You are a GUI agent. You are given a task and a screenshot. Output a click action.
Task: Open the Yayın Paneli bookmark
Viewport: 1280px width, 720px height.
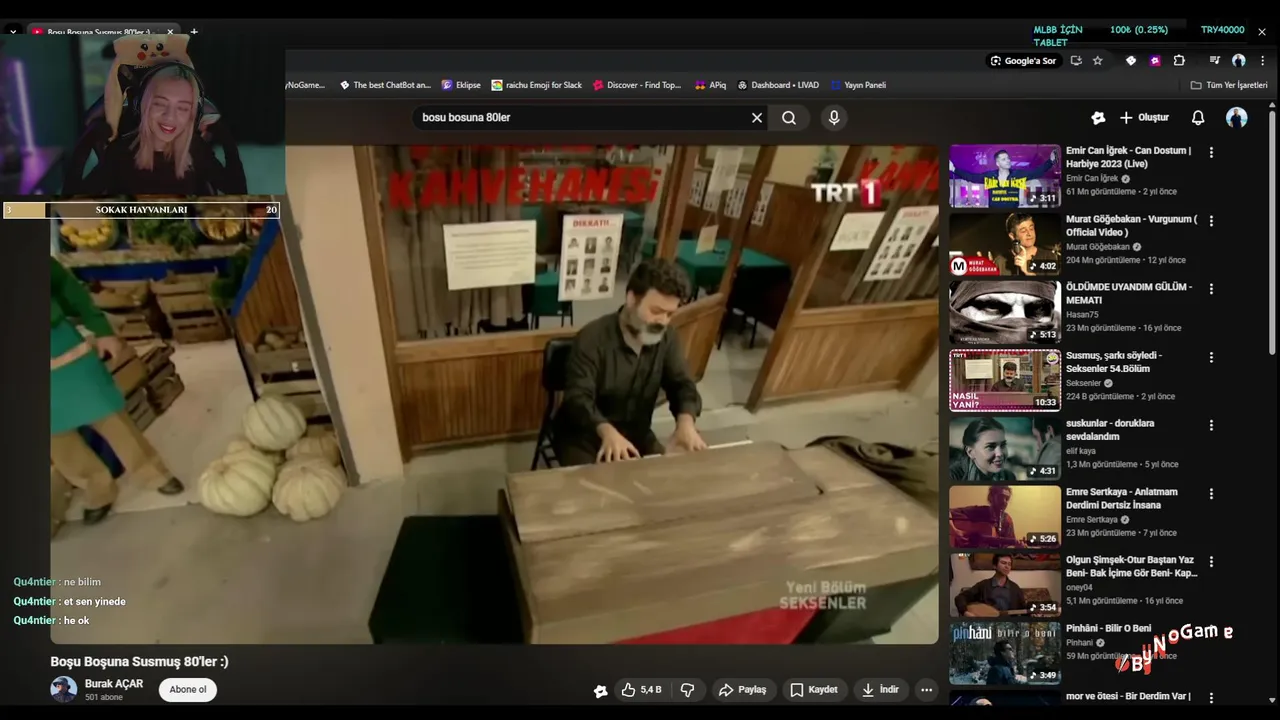[858, 85]
